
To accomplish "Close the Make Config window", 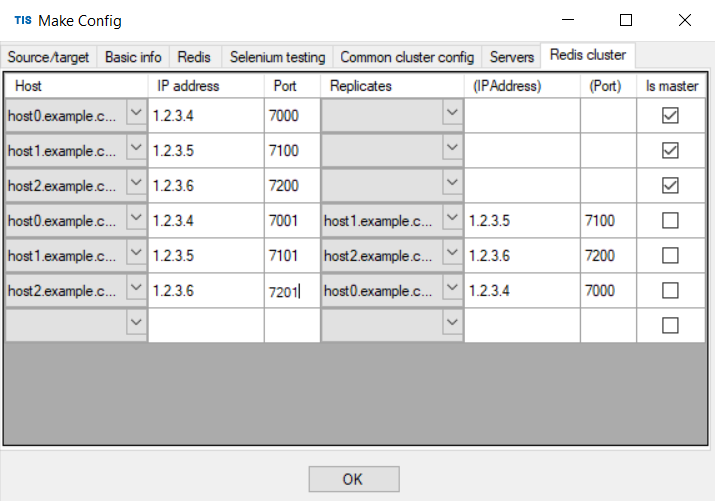I will tap(684, 20).
